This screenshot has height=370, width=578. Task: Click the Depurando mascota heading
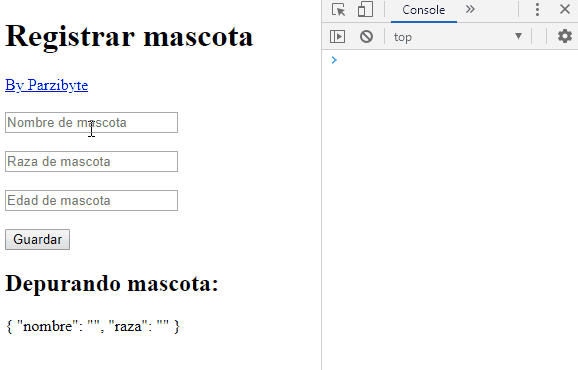[x=112, y=284]
